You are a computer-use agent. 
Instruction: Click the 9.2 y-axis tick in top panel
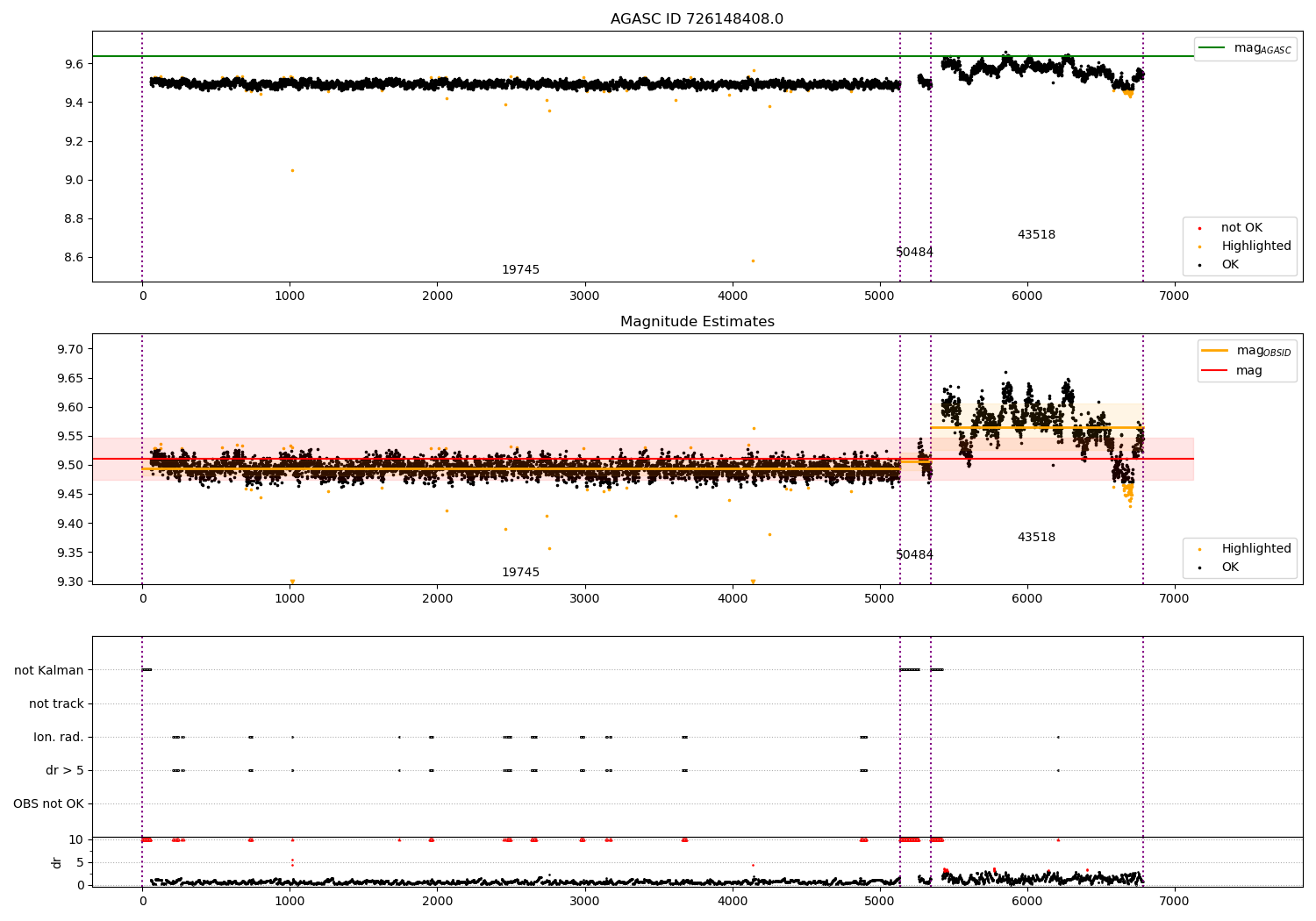coord(74,141)
